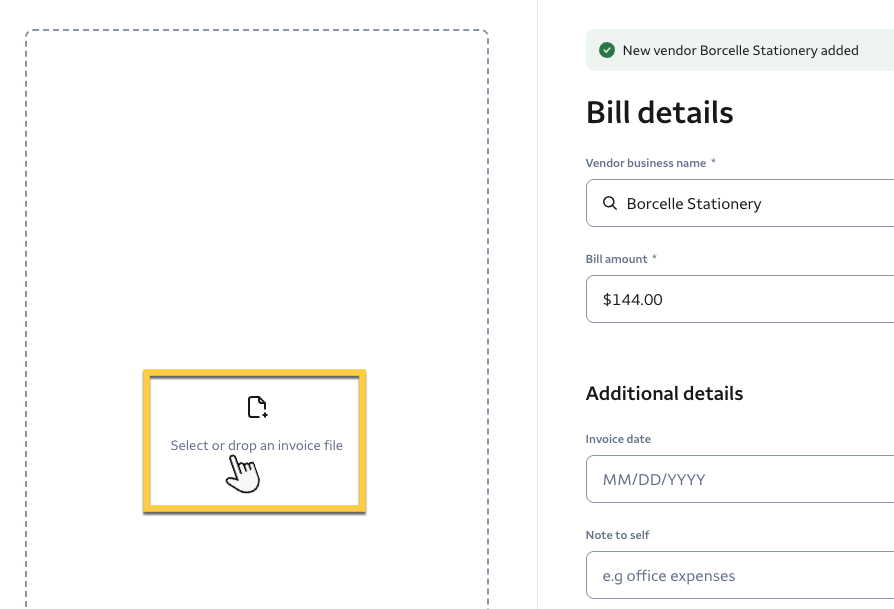Viewport: 894px width, 609px height.
Task: Select the "Borcelle Stationery" text in vendor field
Action: (x=694, y=204)
